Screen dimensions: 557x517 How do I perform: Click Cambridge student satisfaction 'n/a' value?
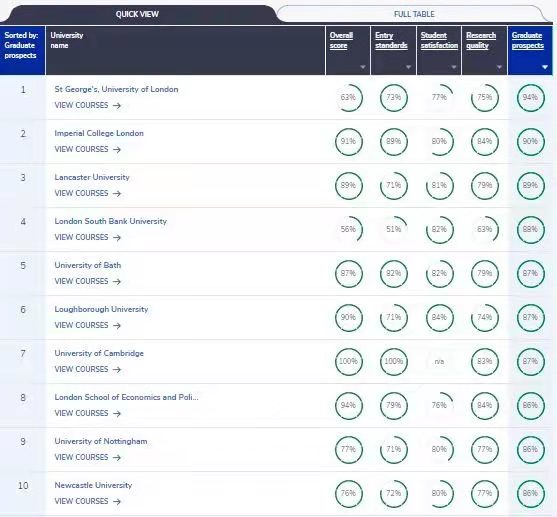point(439,362)
